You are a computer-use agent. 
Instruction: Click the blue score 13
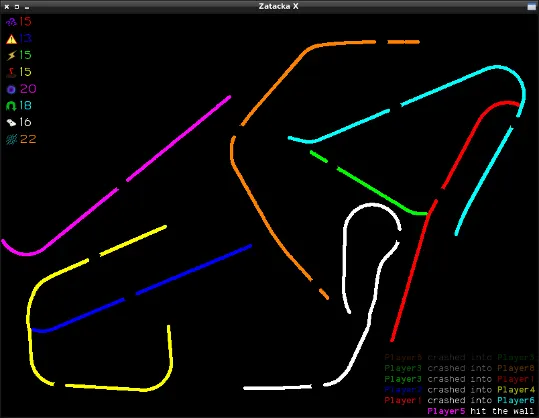pos(25,38)
